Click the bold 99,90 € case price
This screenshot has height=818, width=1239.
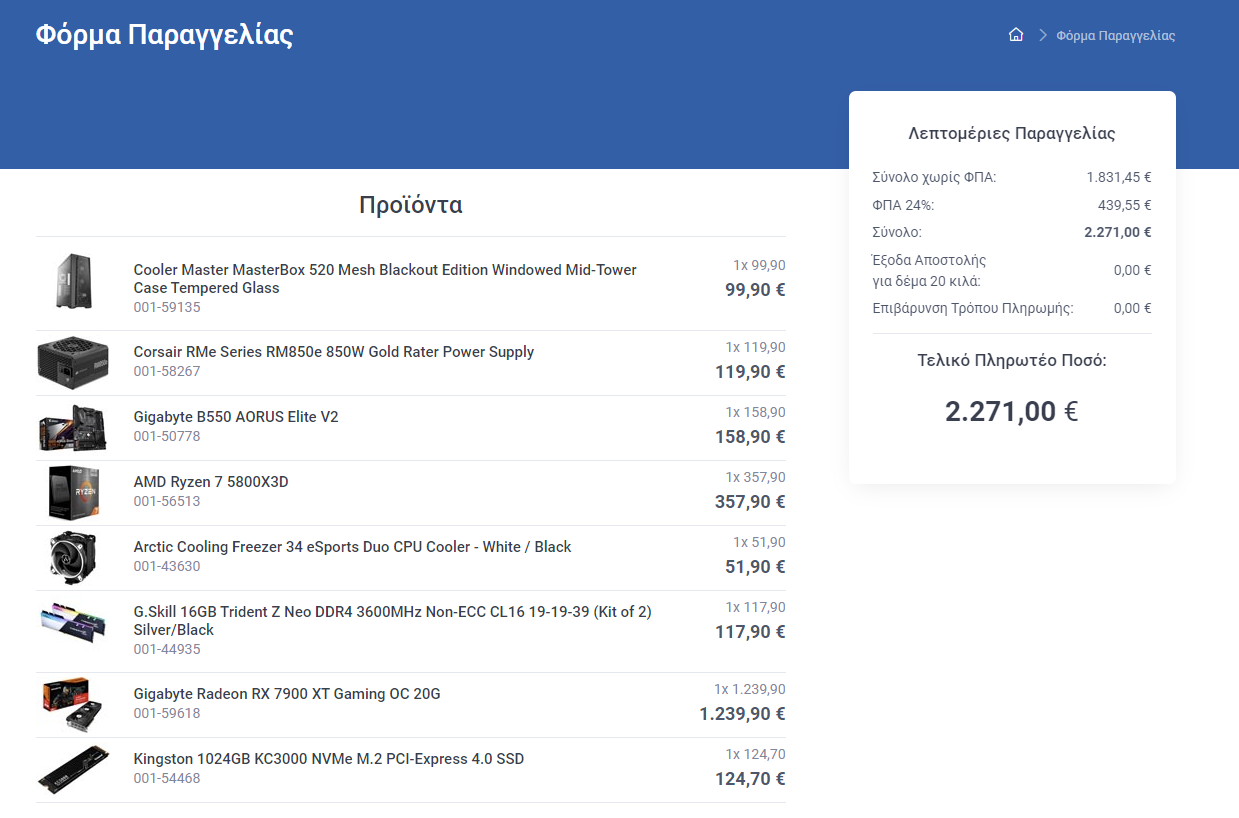755,290
